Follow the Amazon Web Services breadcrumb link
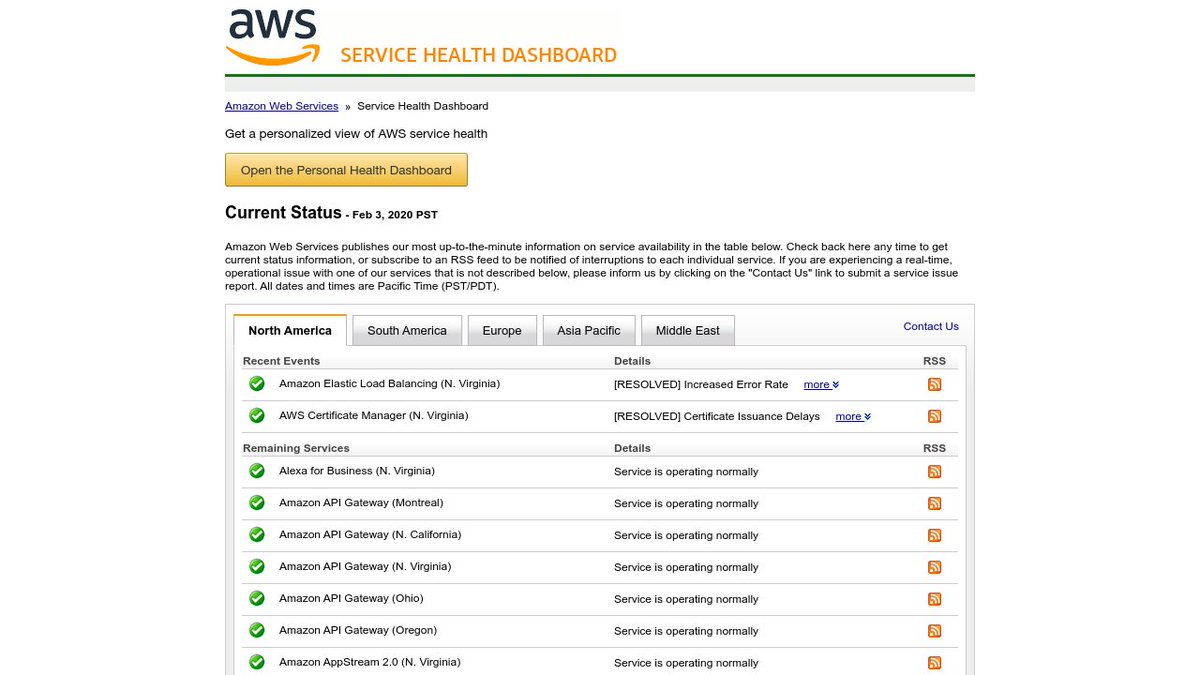The image size is (1200, 675). click(x=282, y=106)
